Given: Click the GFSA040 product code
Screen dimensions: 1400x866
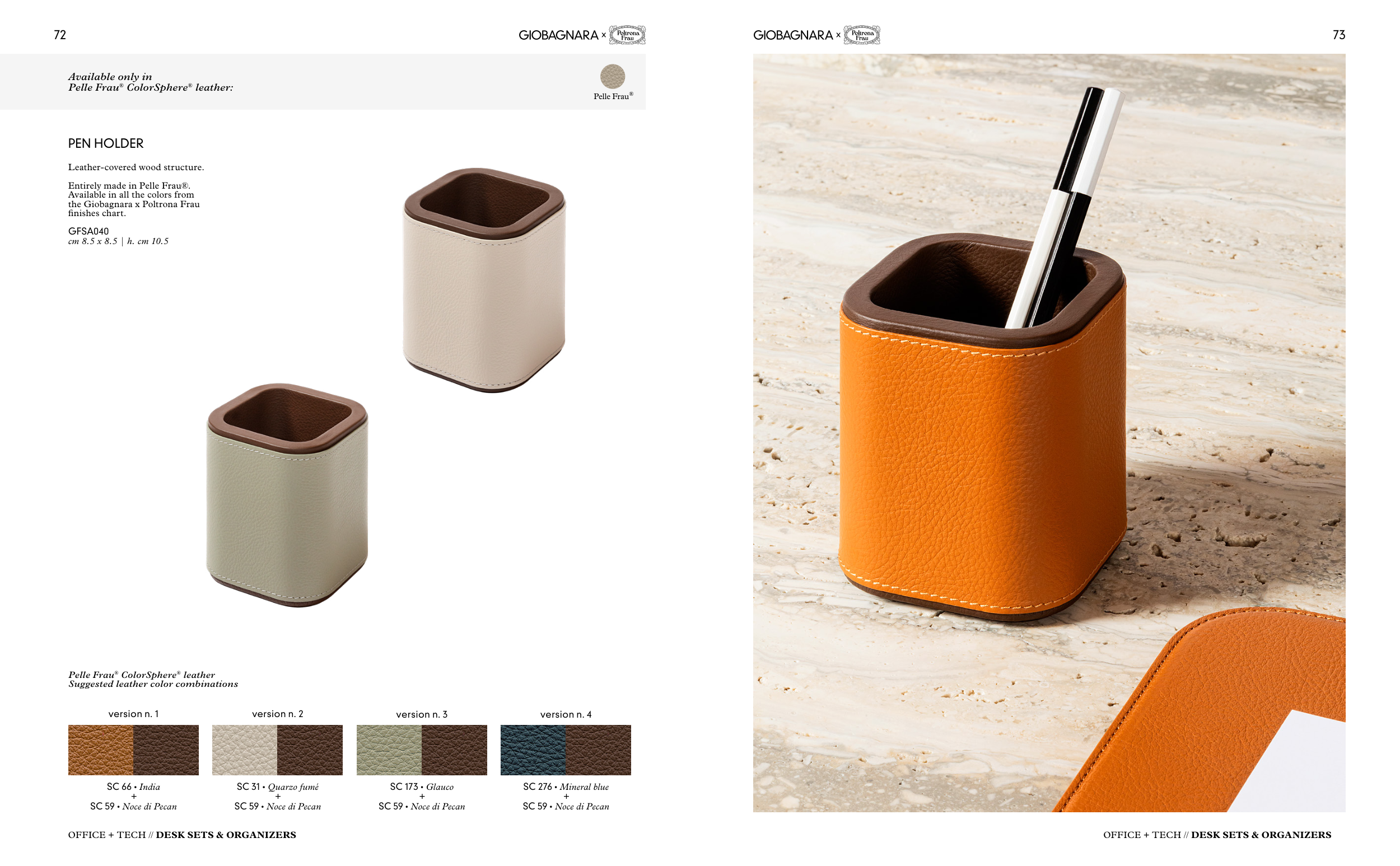Looking at the screenshot, I should (x=88, y=231).
